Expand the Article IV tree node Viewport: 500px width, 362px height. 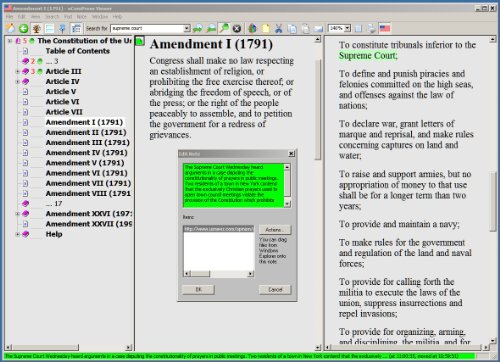(x=17, y=81)
